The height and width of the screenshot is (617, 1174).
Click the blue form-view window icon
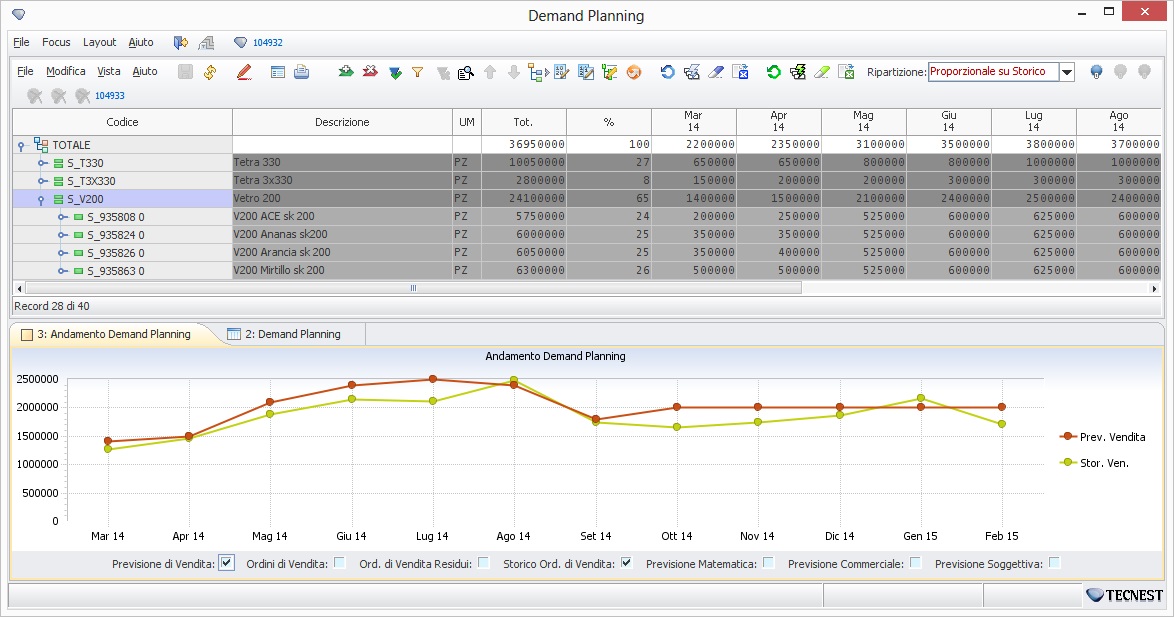[x=278, y=72]
